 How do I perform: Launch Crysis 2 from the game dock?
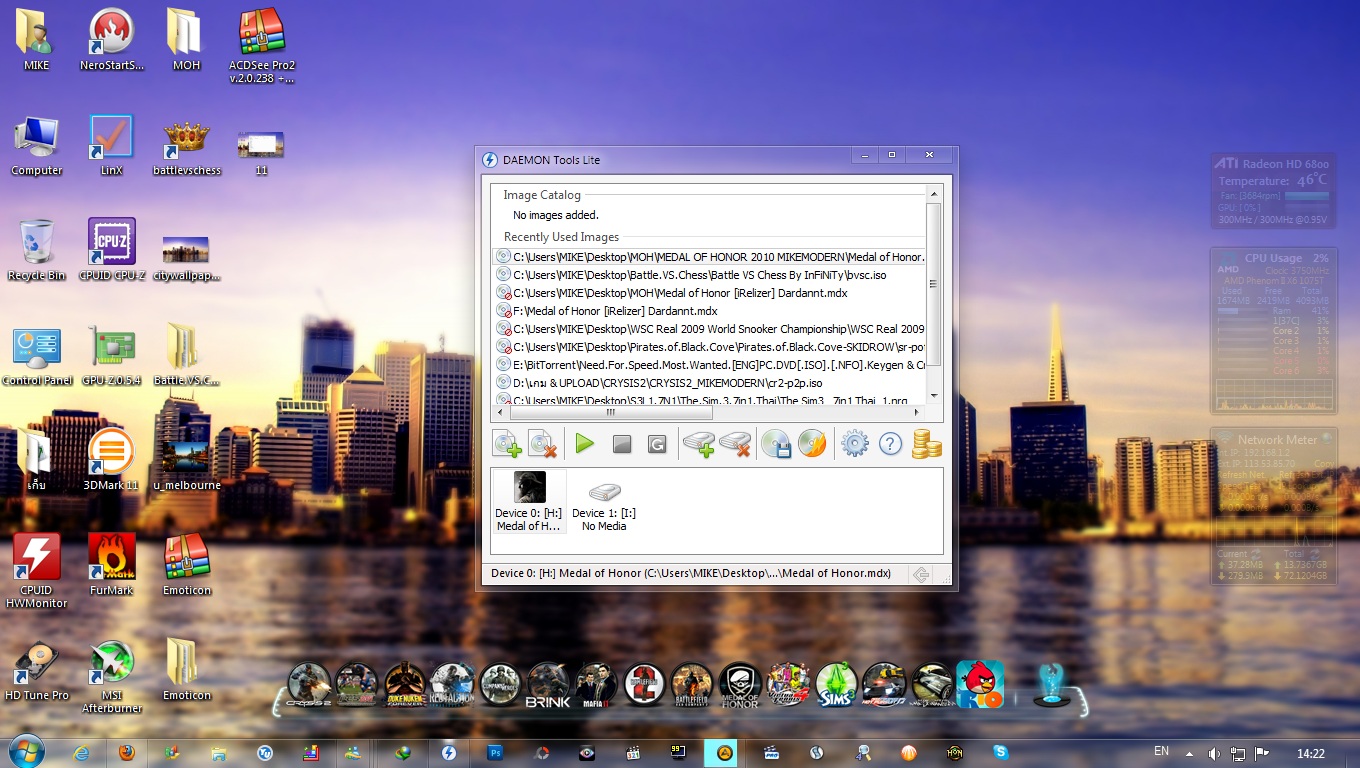pos(308,685)
